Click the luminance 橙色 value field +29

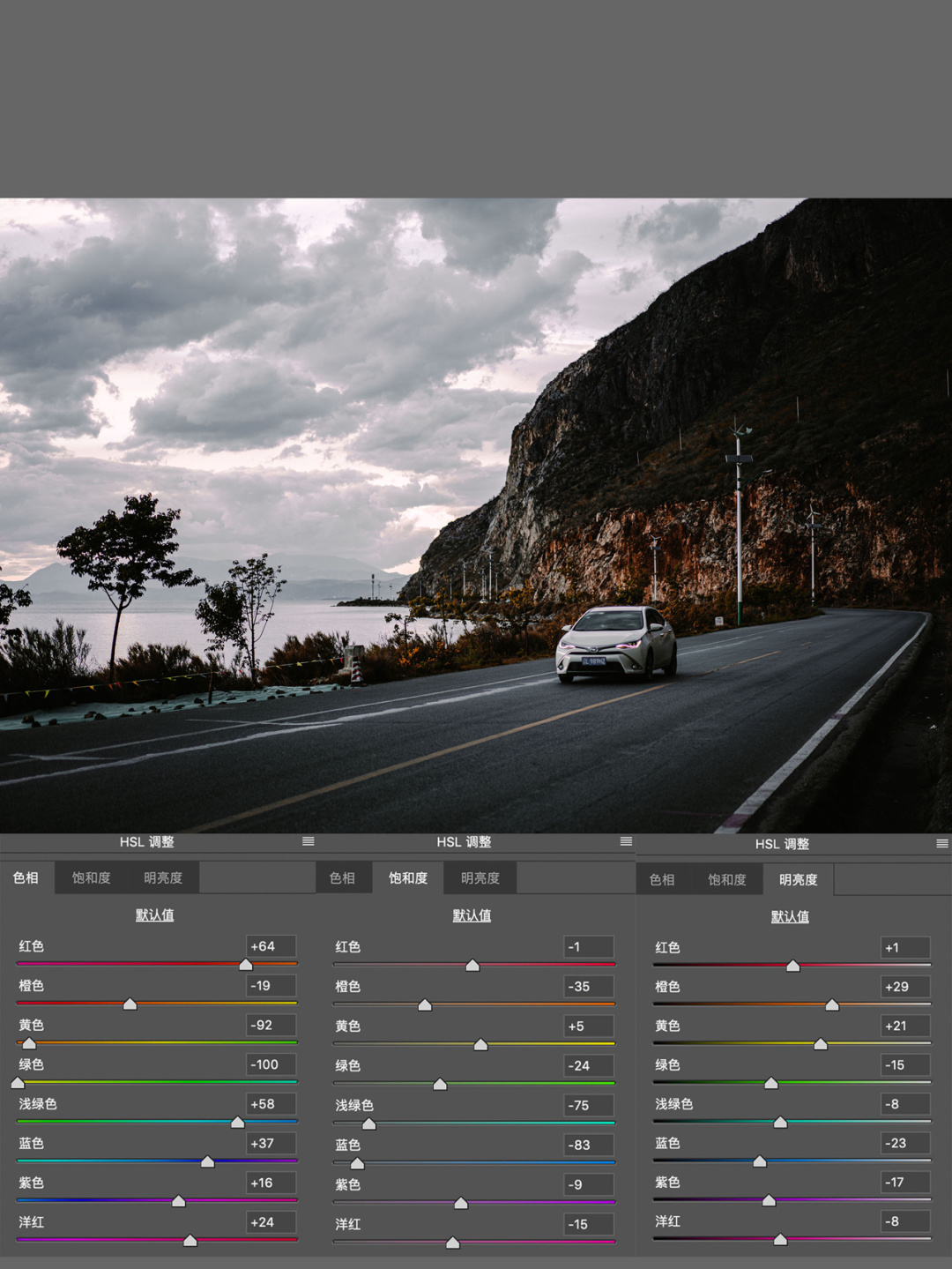coord(905,987)
